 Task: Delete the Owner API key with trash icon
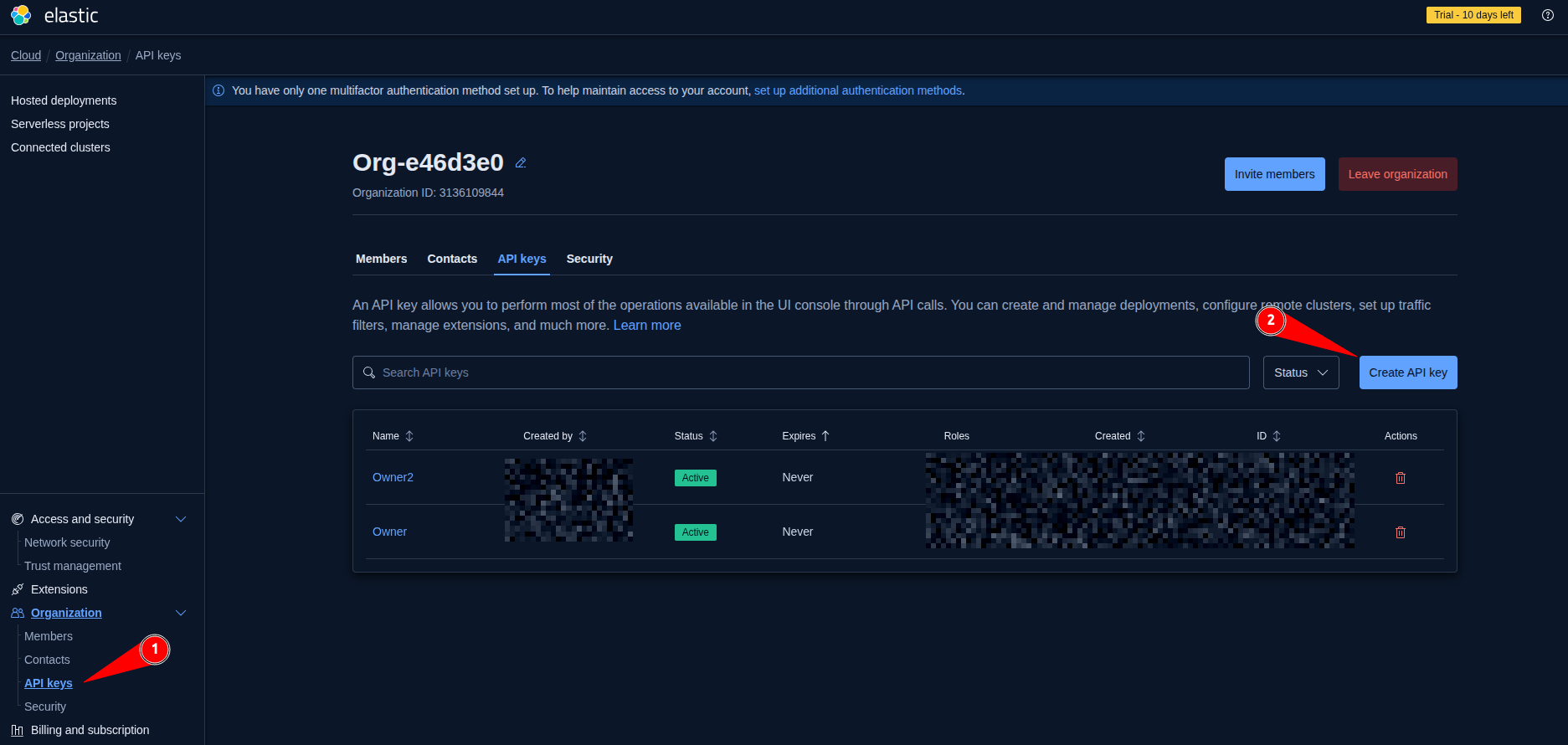tap(1401, 532)
